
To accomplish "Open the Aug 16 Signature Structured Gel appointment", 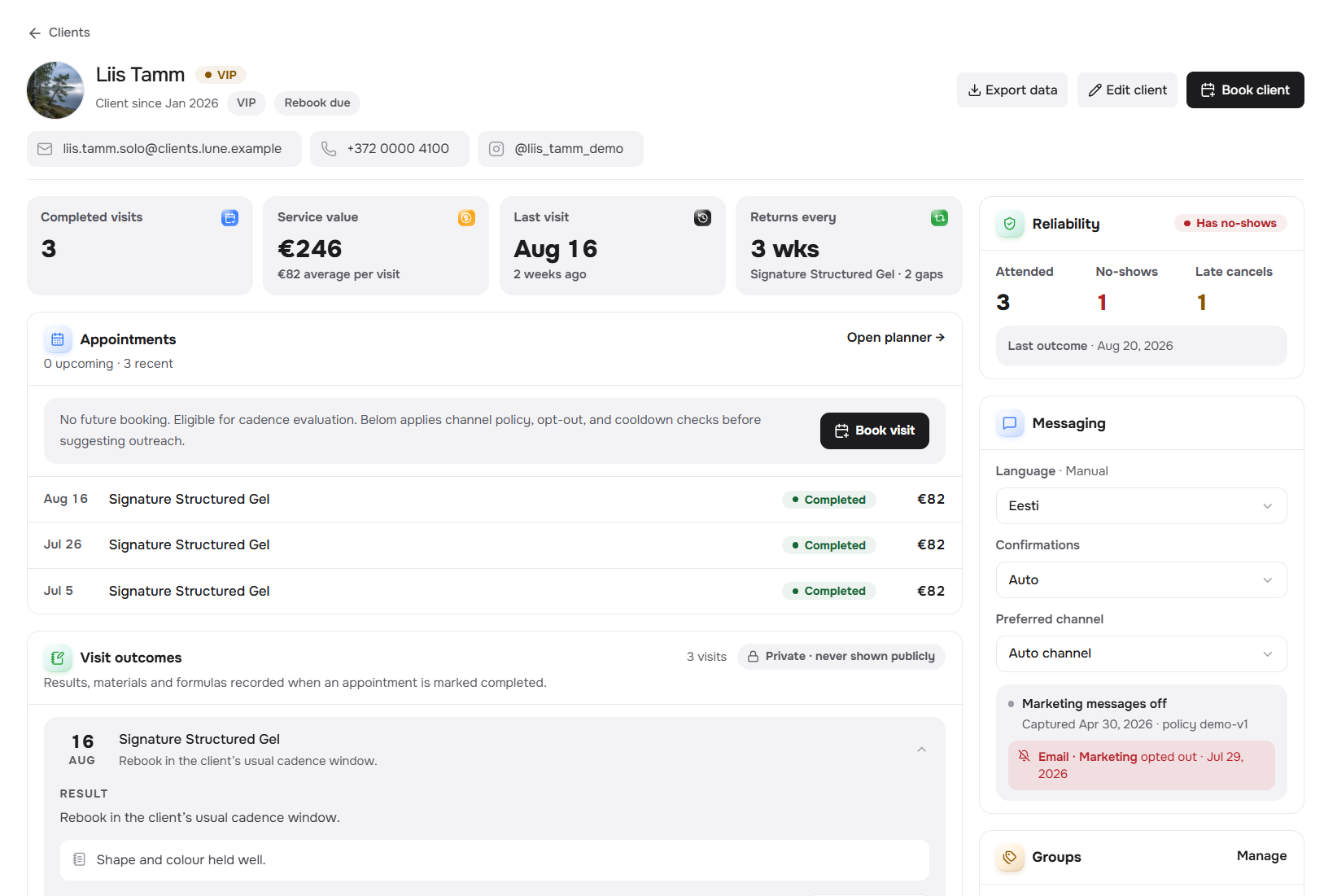I will [494, 500].
